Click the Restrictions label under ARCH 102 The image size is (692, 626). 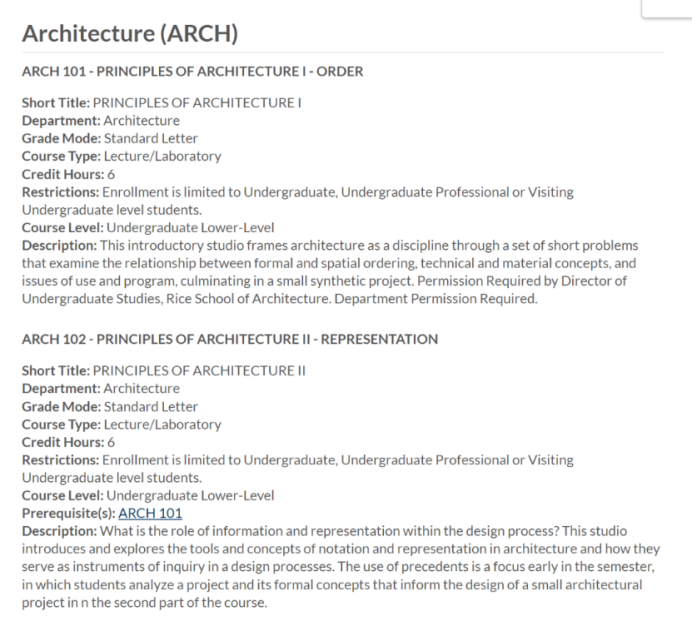point(61,460)
